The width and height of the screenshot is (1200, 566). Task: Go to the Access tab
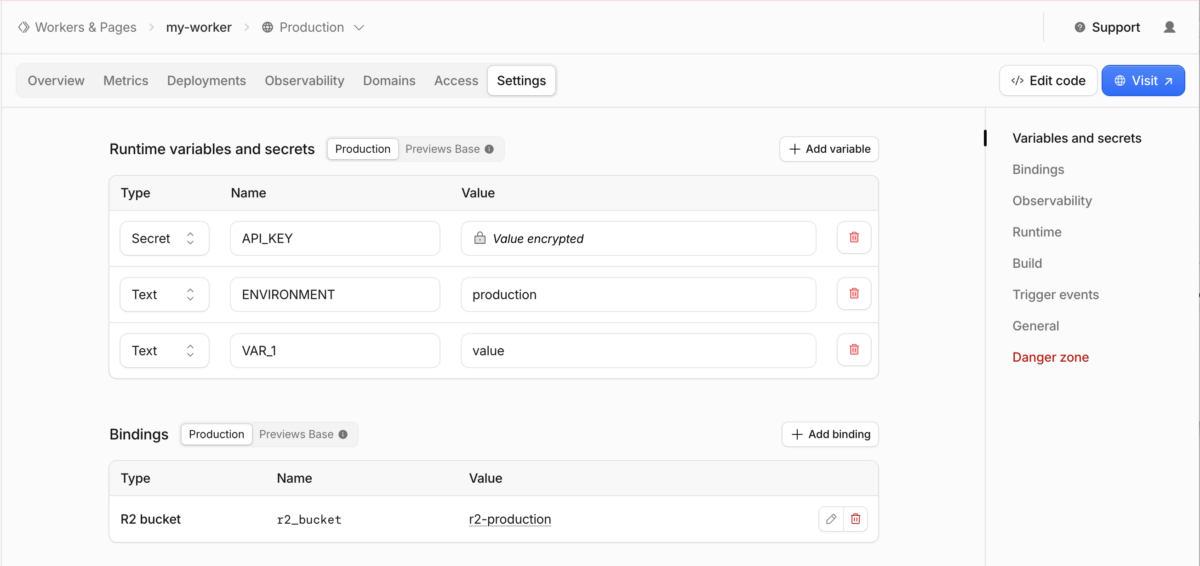tap(456, 81)
